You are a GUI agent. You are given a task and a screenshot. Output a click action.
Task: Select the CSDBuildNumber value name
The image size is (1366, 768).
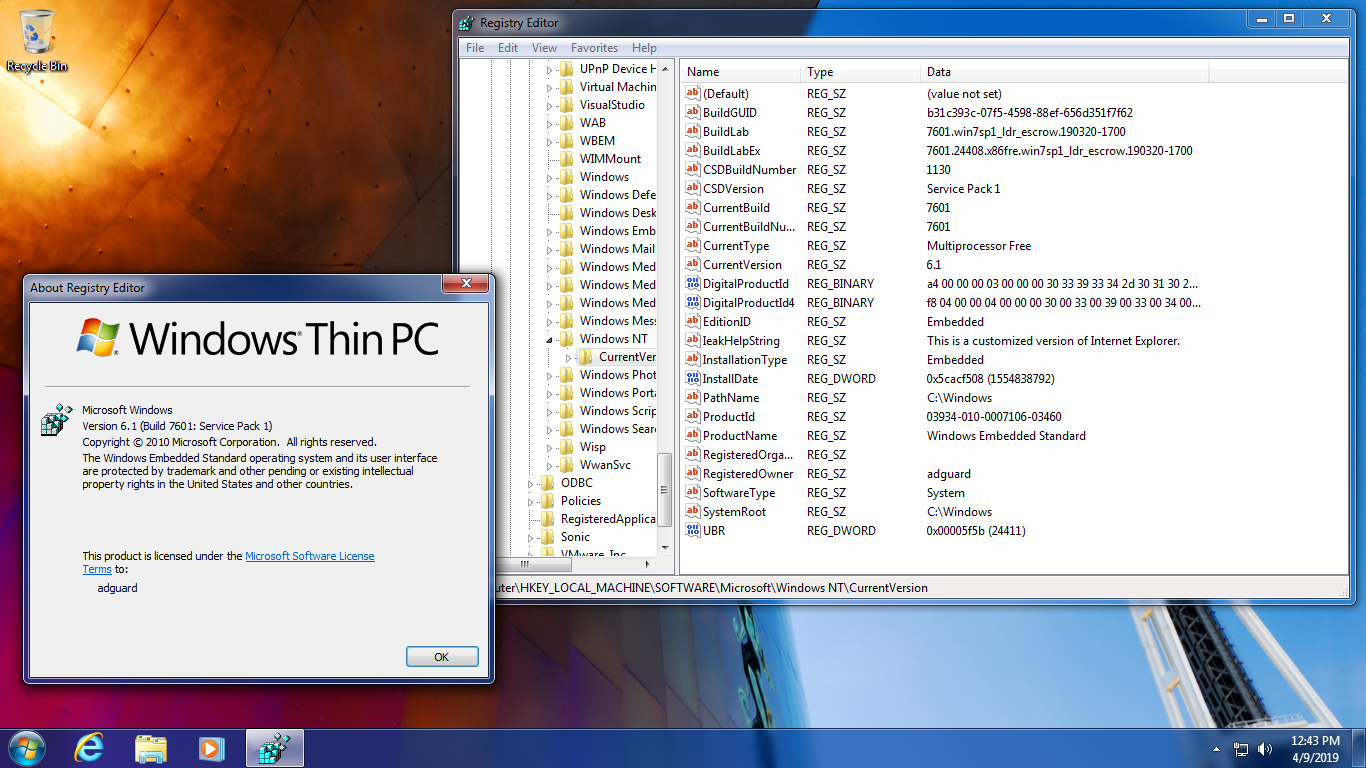click(x=749, y=169)
